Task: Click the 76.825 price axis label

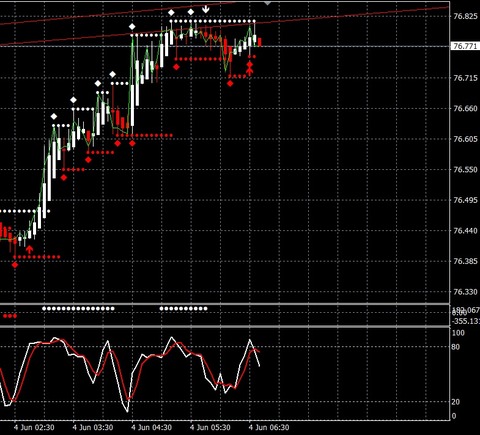Action: coord(466,16)
